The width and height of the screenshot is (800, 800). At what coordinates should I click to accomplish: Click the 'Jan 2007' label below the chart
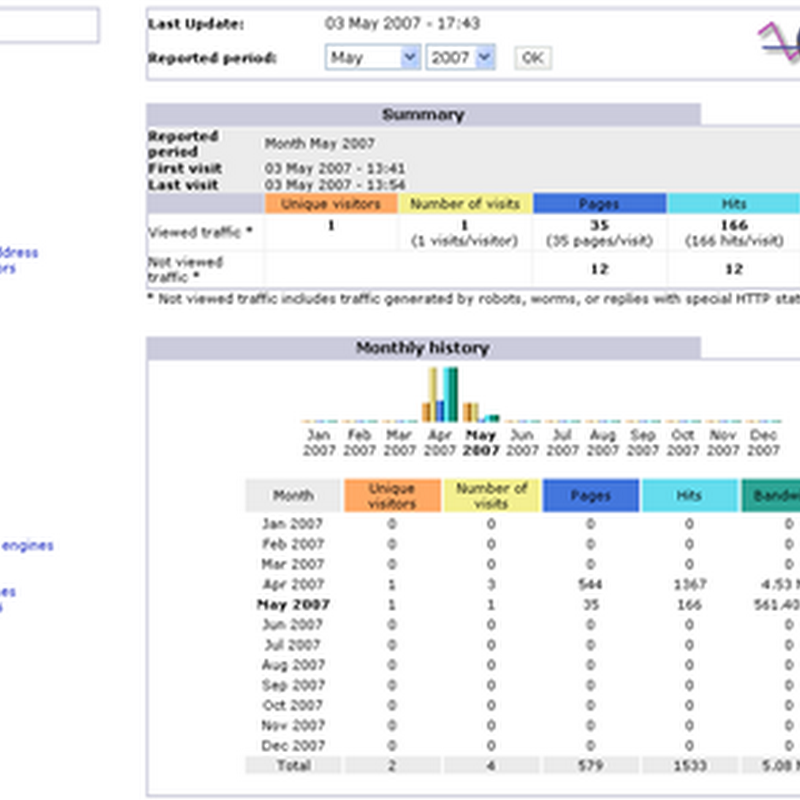point(319,442)
